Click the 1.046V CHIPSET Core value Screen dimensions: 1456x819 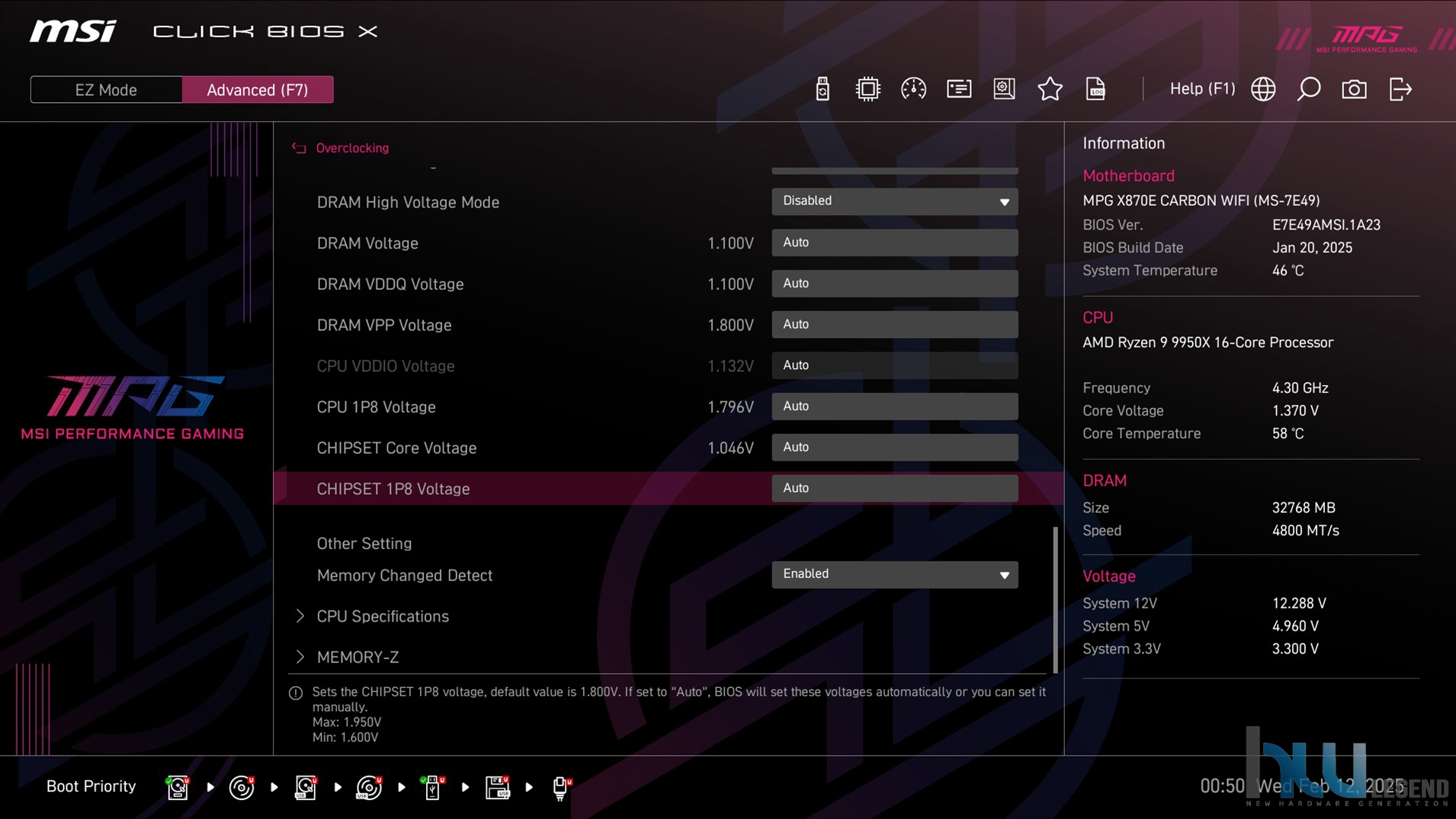(x=730, y=448)
